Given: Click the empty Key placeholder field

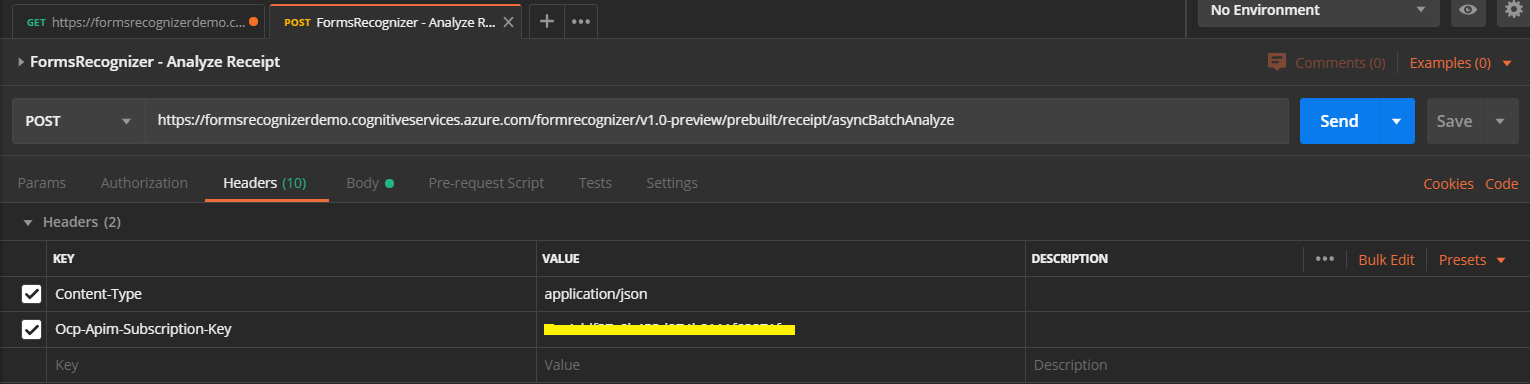Looking at the screenshot, I should click(x=291, y=365).
